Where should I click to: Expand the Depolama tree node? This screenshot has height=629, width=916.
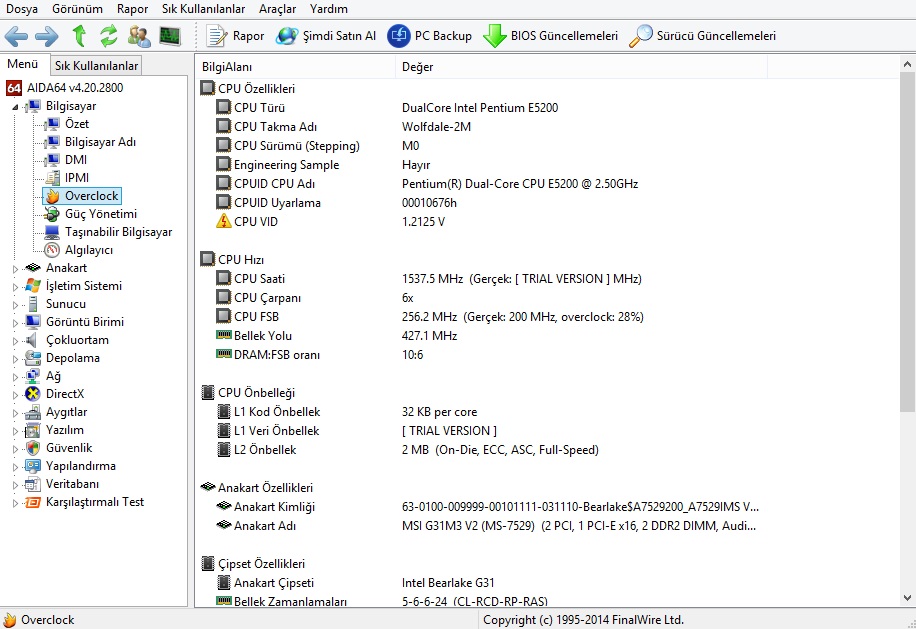click(x=15, y=359)
